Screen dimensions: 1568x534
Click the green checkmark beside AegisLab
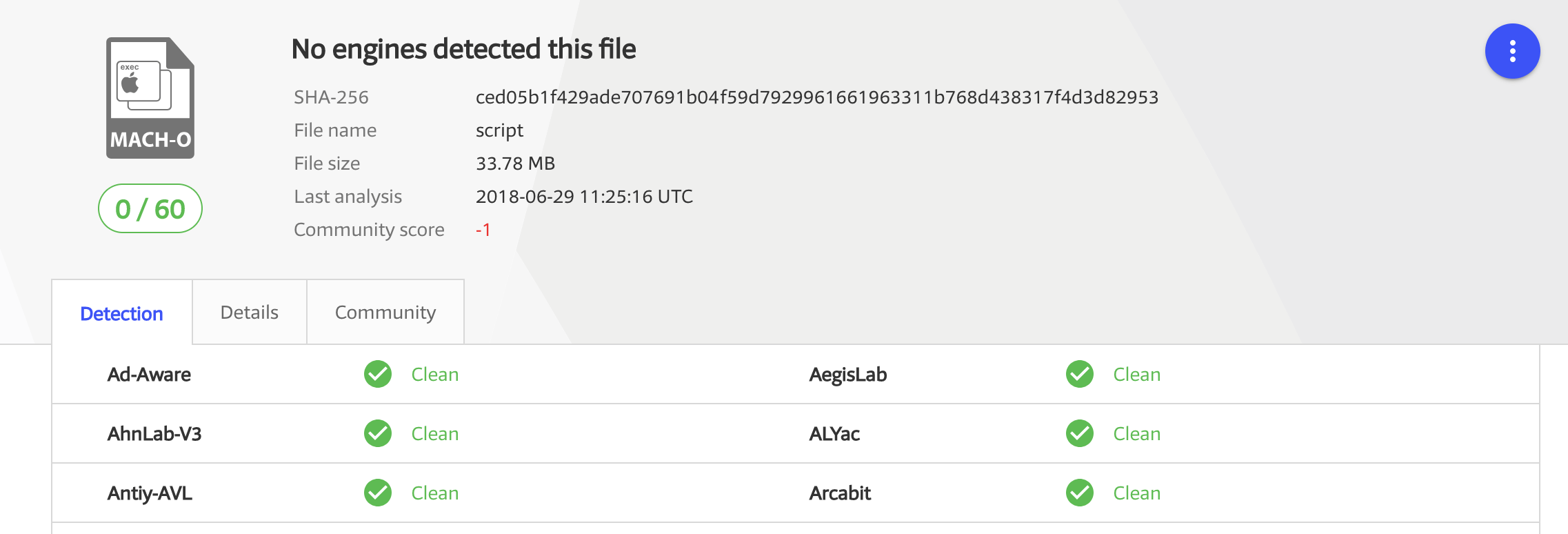point(1080,374)
